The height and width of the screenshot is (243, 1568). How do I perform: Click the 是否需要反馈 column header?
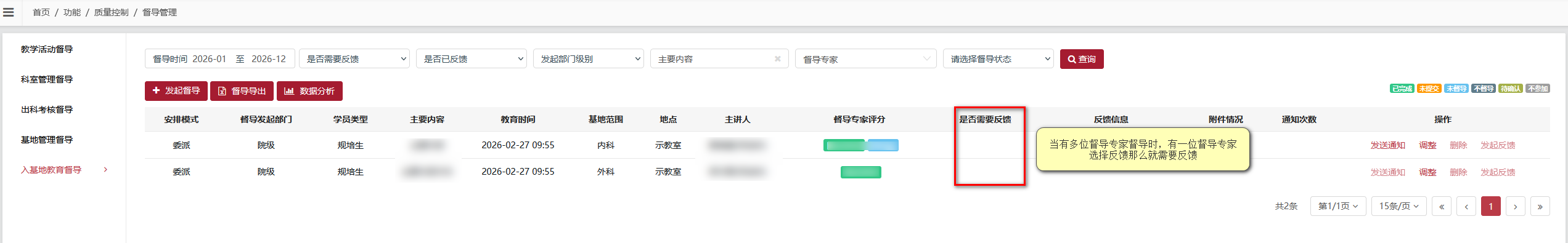click(985, 119)
